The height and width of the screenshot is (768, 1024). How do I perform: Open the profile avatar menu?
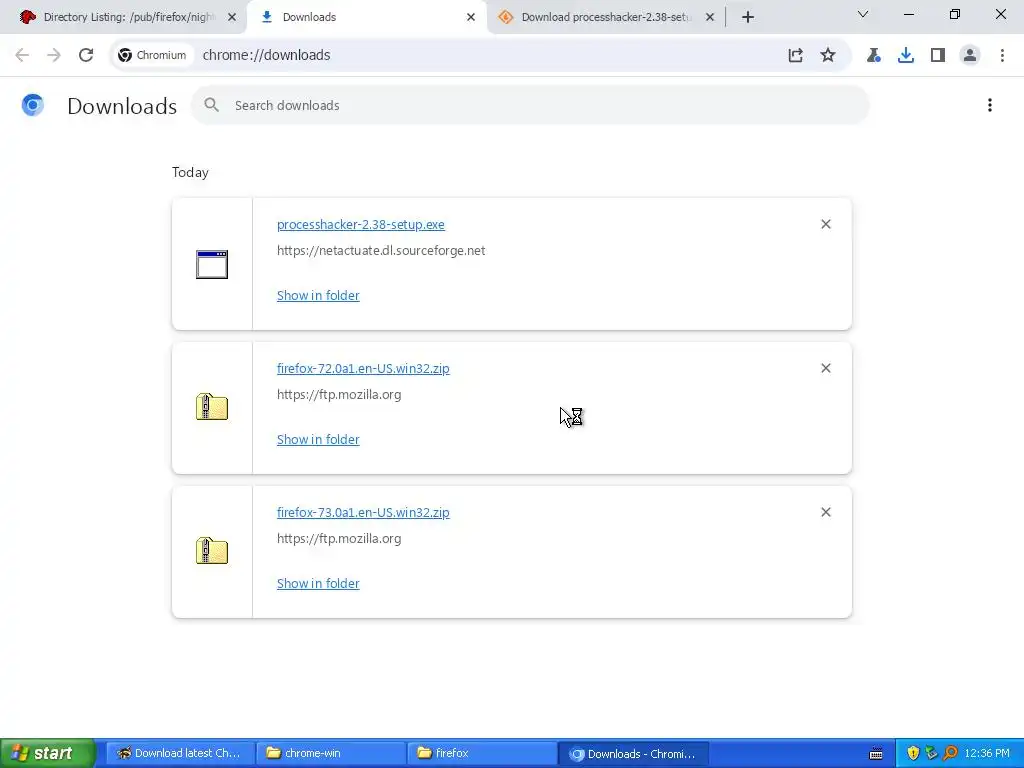[970, 55]
